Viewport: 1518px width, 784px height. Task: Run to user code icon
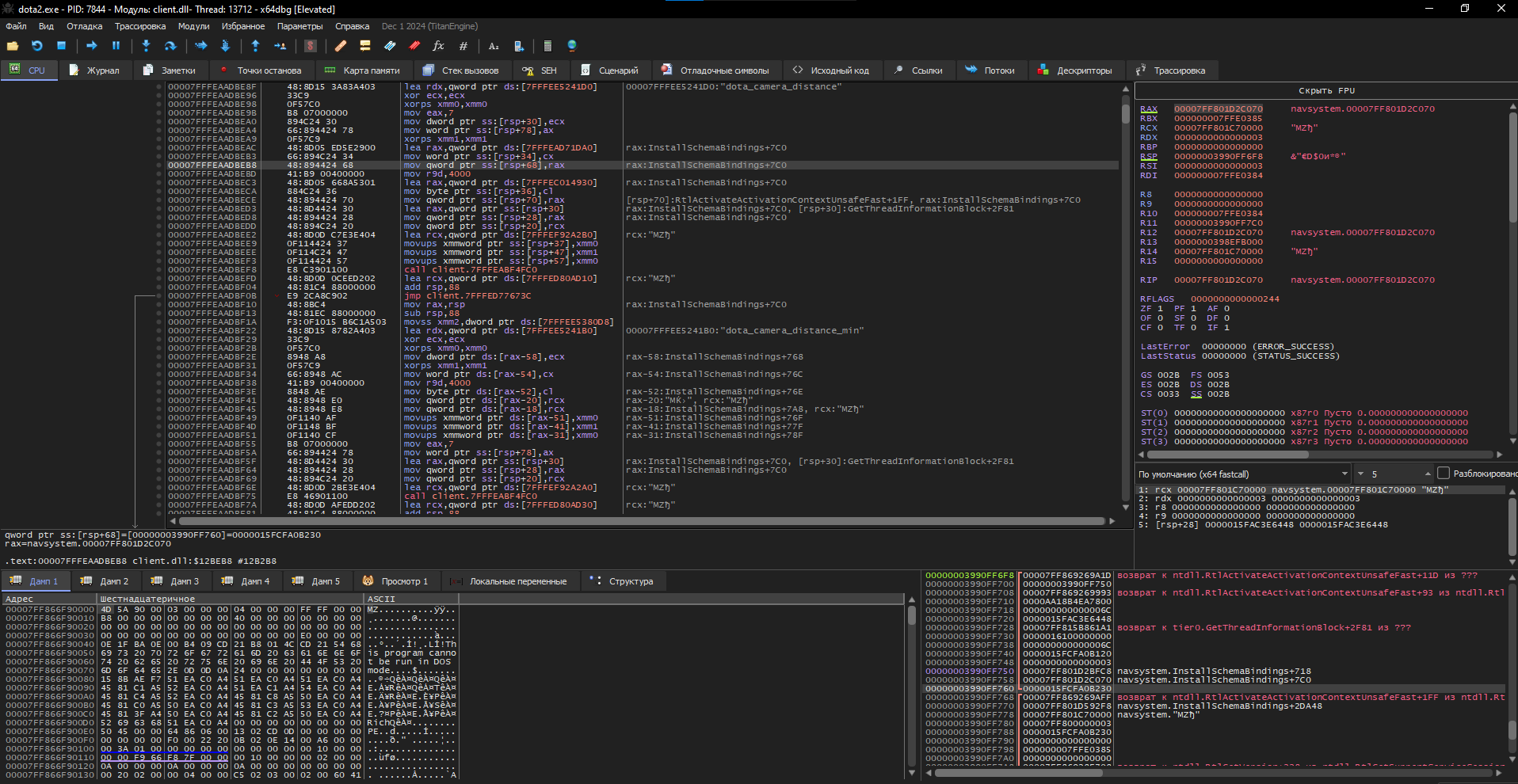pyautogui.click(x=280, y=46)
